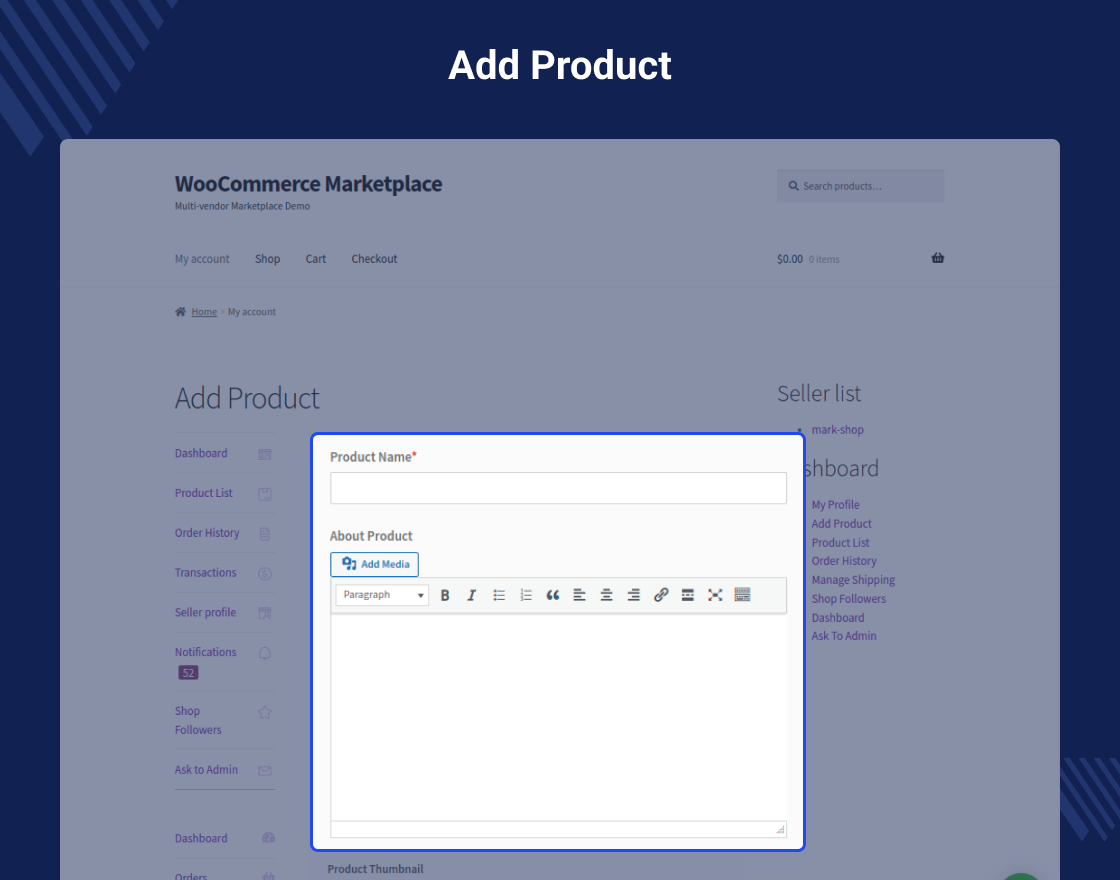
Task: Select the Checkout menu item
Action: (374, 258)
